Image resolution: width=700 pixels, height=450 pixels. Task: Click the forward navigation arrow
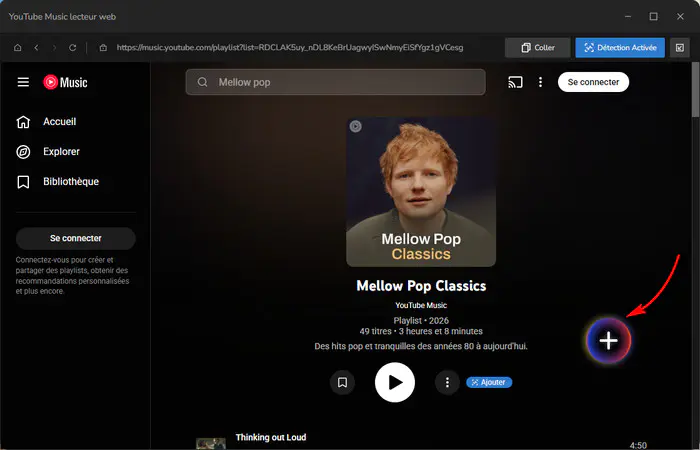click(54, 48)
